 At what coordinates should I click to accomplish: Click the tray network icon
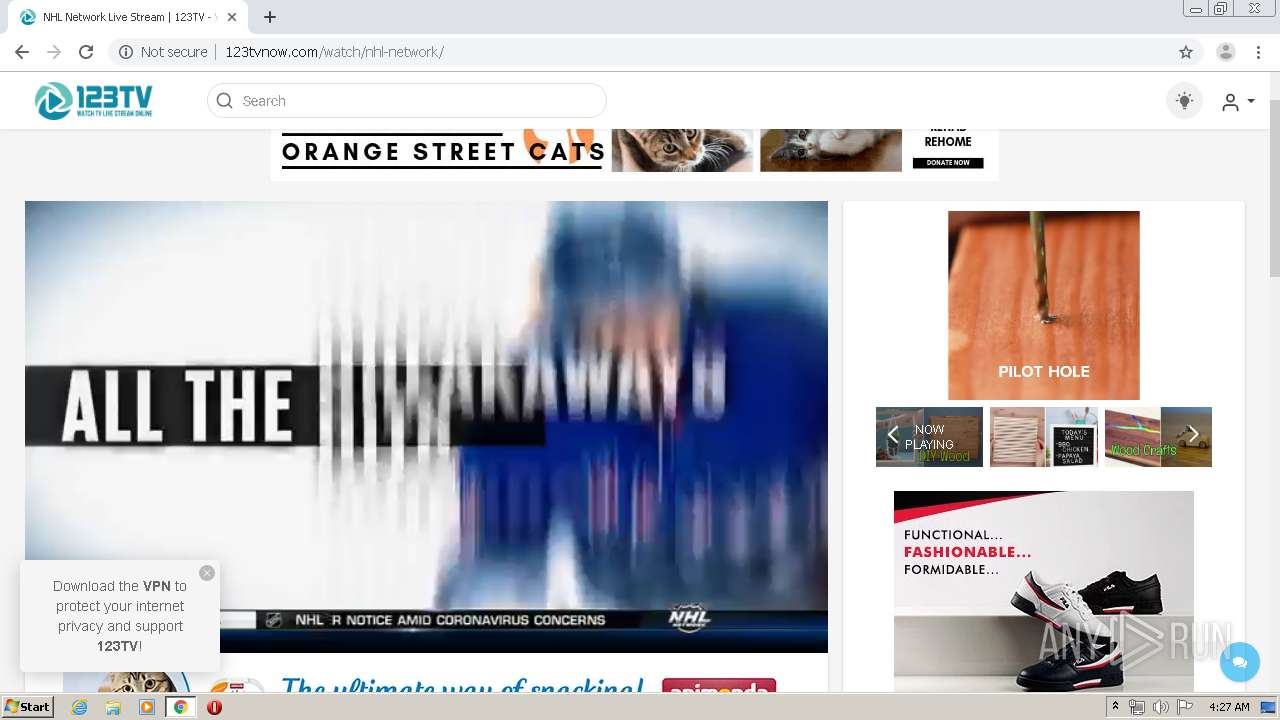coord(1137,707)
